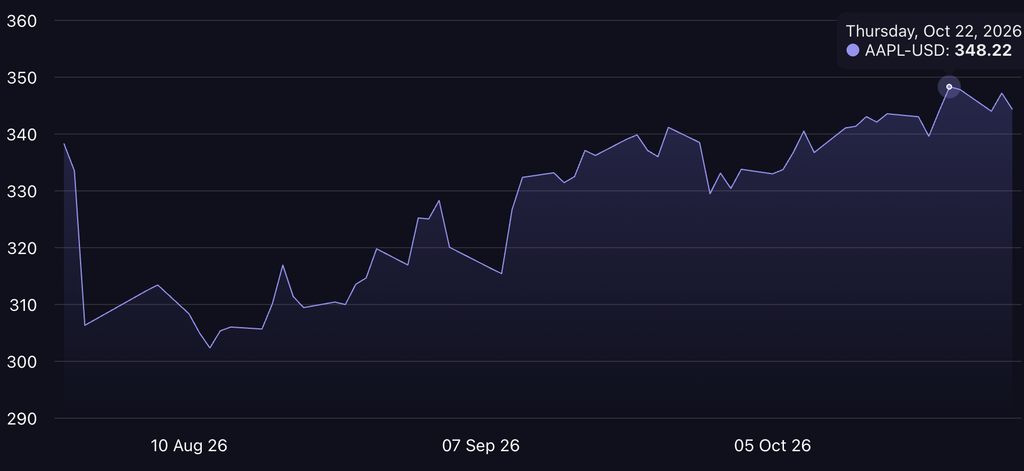Click the 360 y-axis value
The width and height of the screenshot is (1024, 471).
pos(21,21)
